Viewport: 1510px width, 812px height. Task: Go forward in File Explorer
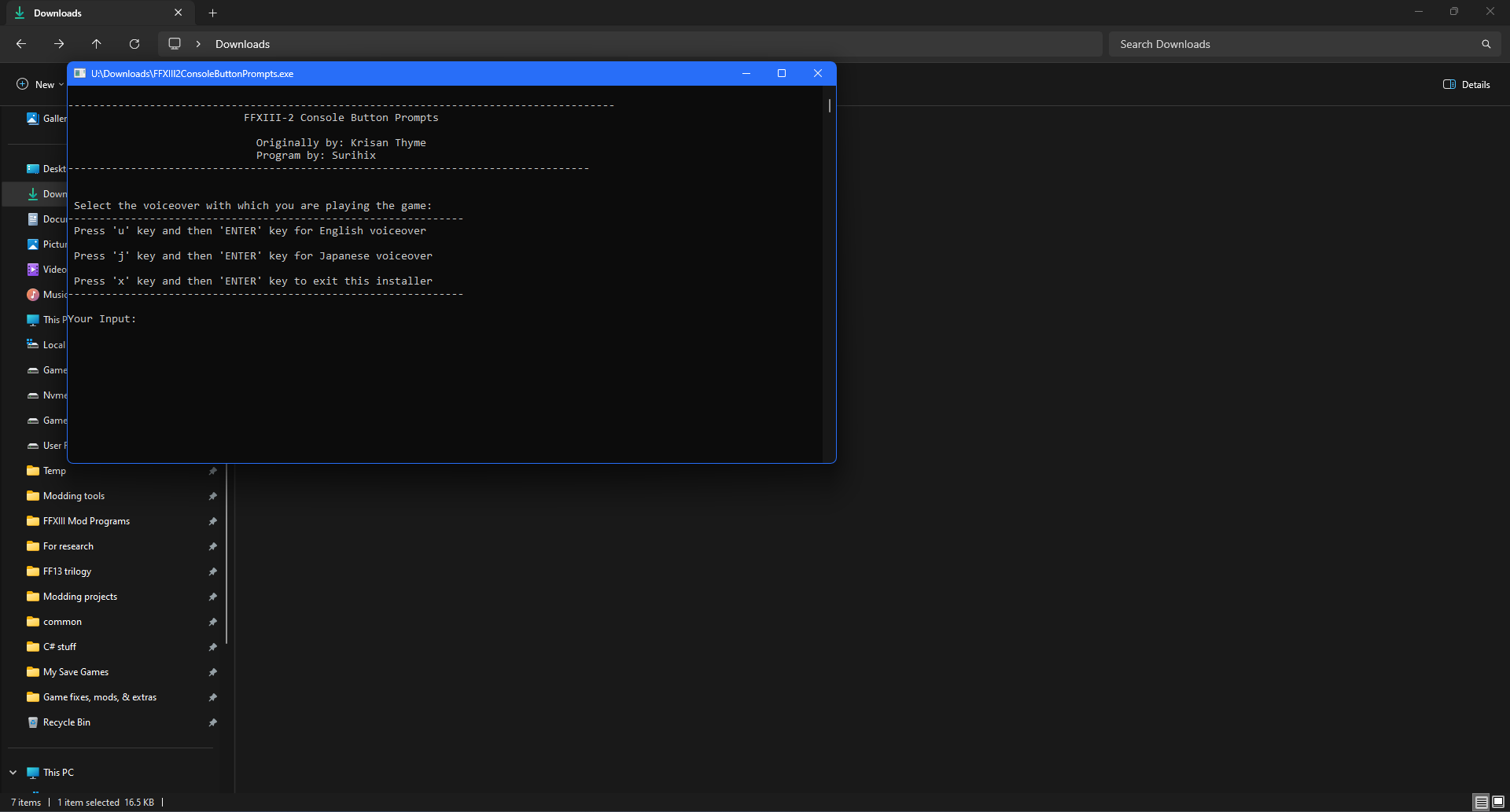pos(59,44)
